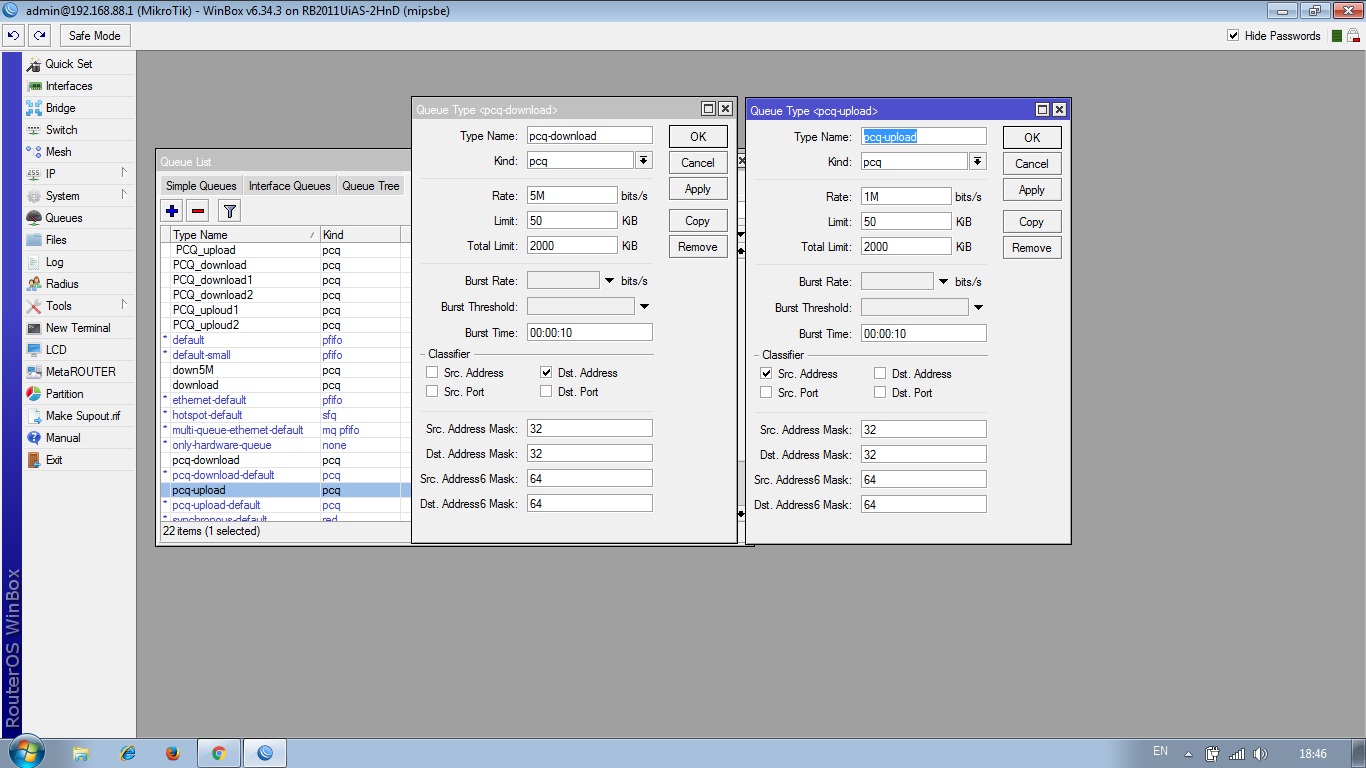This screenshot has width=1366, height=768.
Task: Click the red minus remove icon
Action: tap(198, 211)
